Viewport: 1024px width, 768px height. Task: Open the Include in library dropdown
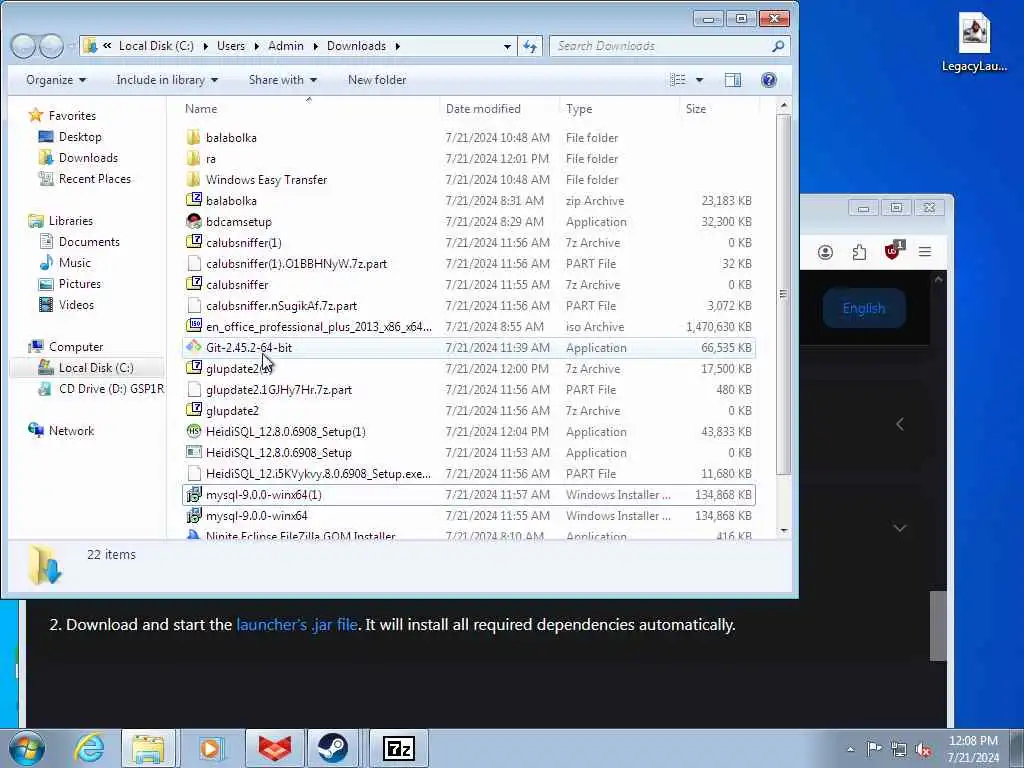point(167,80)
